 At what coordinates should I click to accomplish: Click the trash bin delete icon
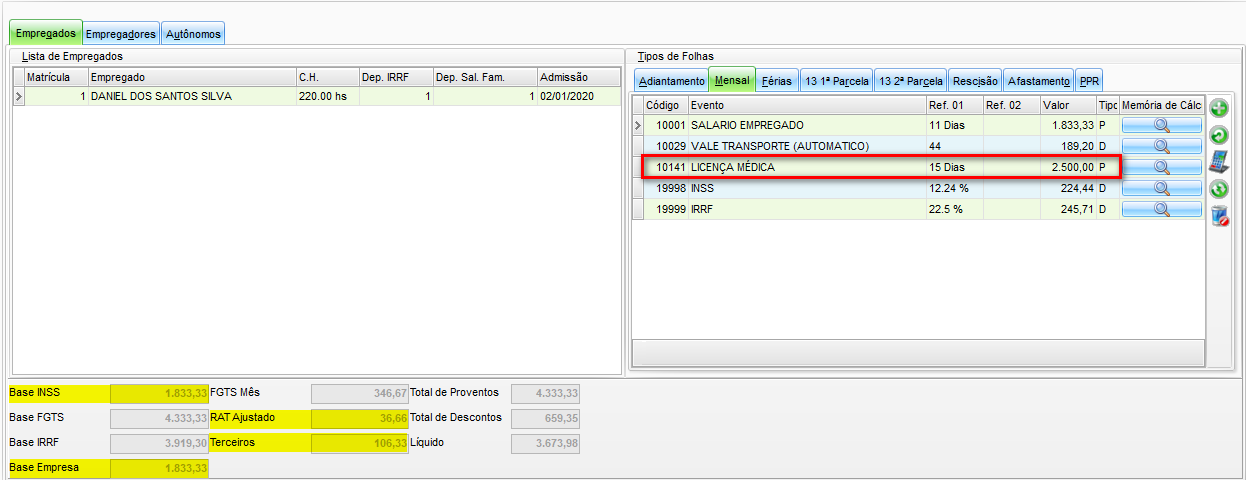pos(1219,216)
